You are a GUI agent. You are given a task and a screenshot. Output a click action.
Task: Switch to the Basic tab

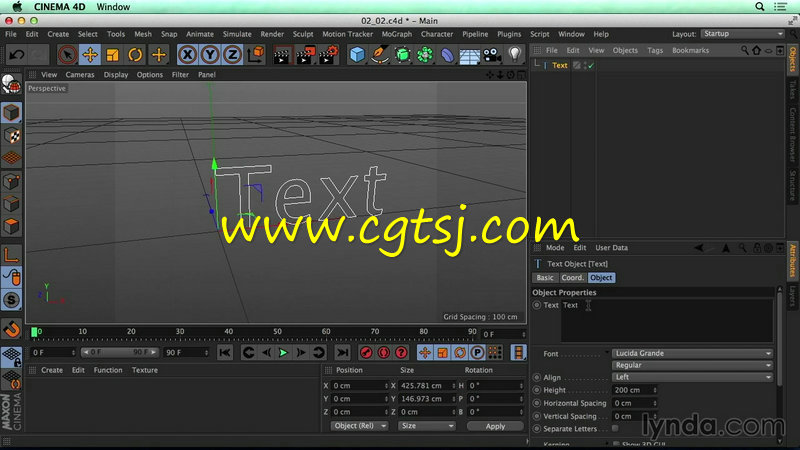point(544,278)
